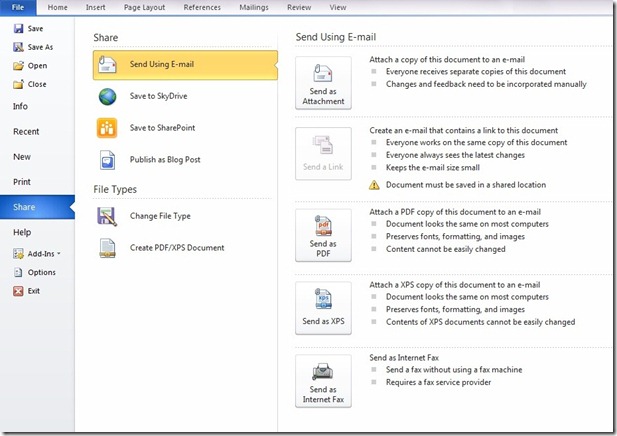Screen dimensions: 617x436
Task: Click the Open folder icon
Action: [x=18, y=65]
